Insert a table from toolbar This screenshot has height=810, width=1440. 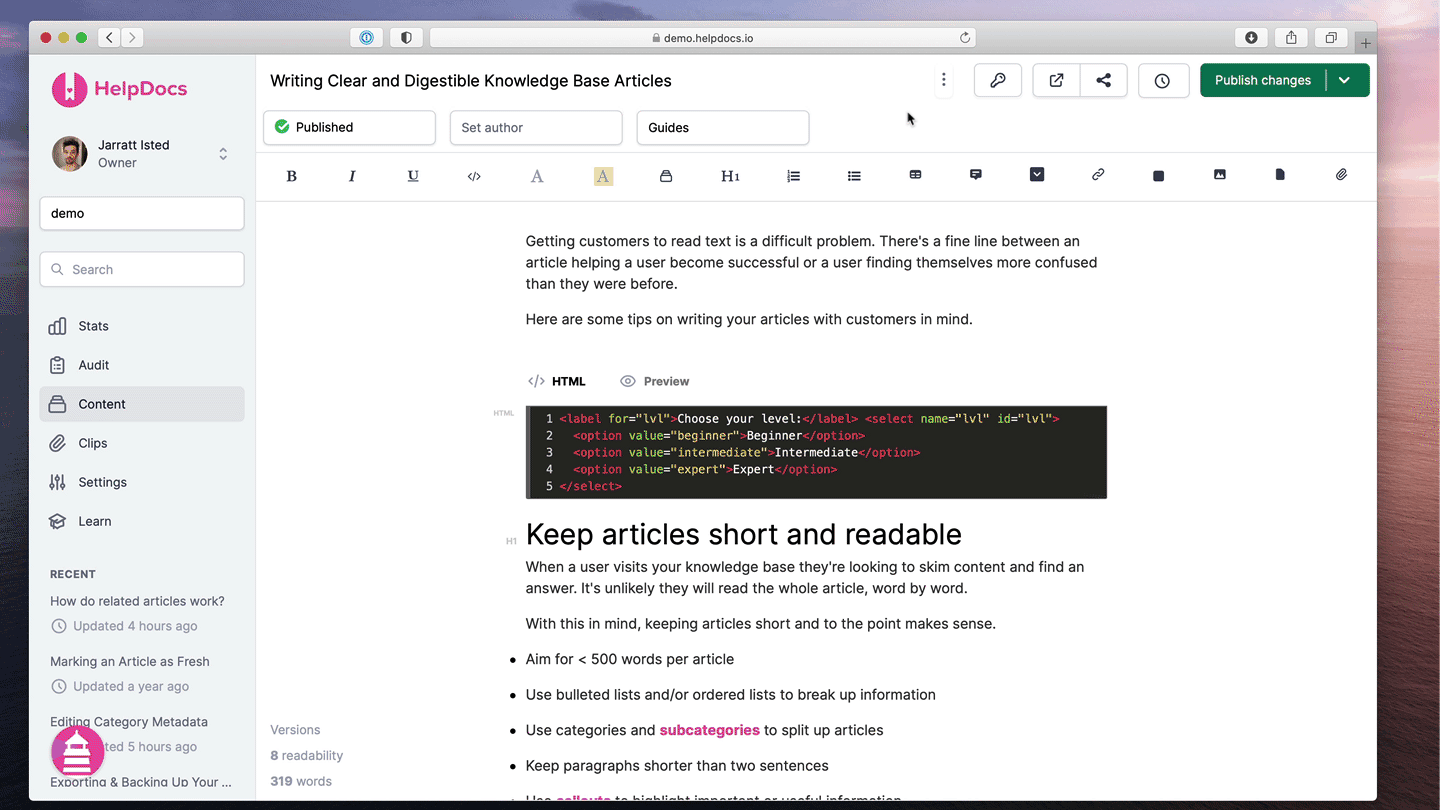coord(915,175)
